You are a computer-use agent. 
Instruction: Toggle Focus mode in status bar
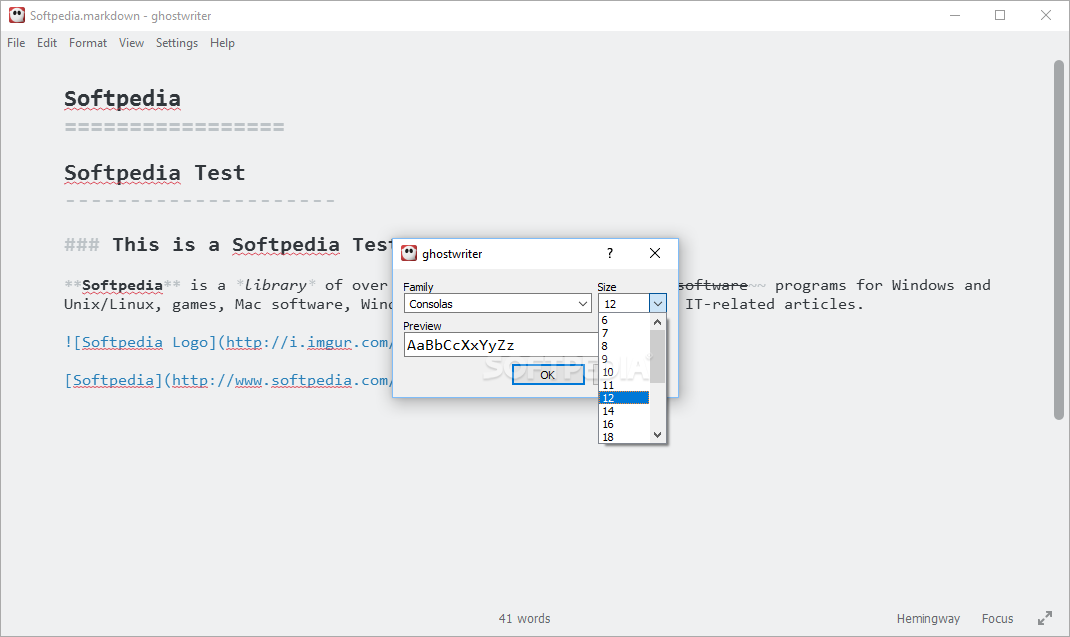[997, 619]
